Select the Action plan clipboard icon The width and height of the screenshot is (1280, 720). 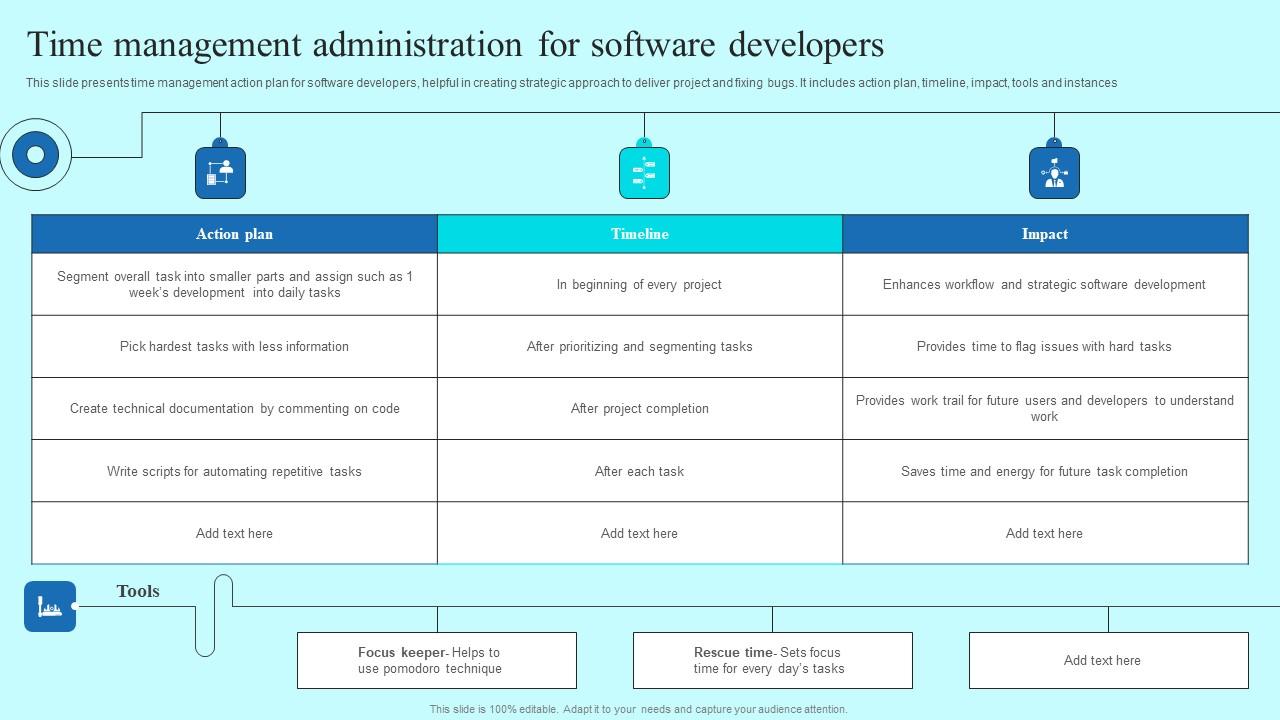[x=219, y=172]
